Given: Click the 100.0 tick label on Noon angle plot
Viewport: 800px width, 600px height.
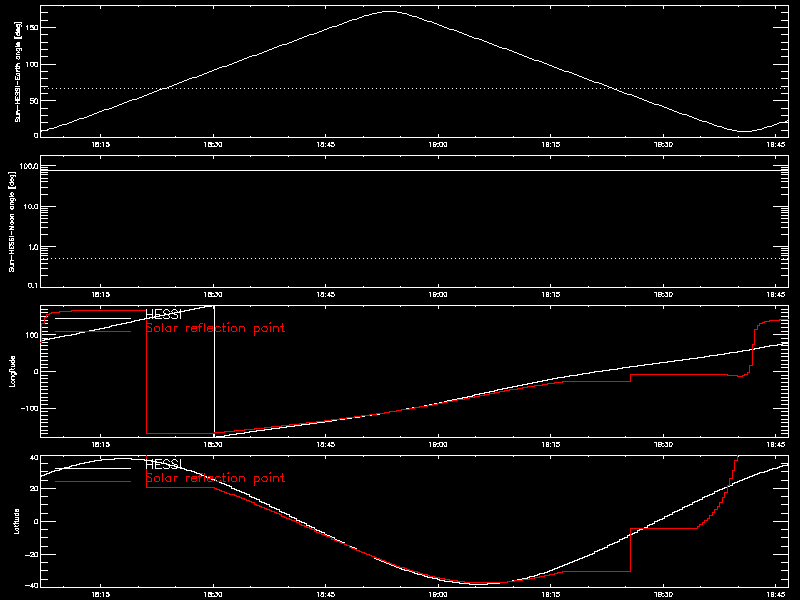Looking at the screenshot, I should click(29, 166).
